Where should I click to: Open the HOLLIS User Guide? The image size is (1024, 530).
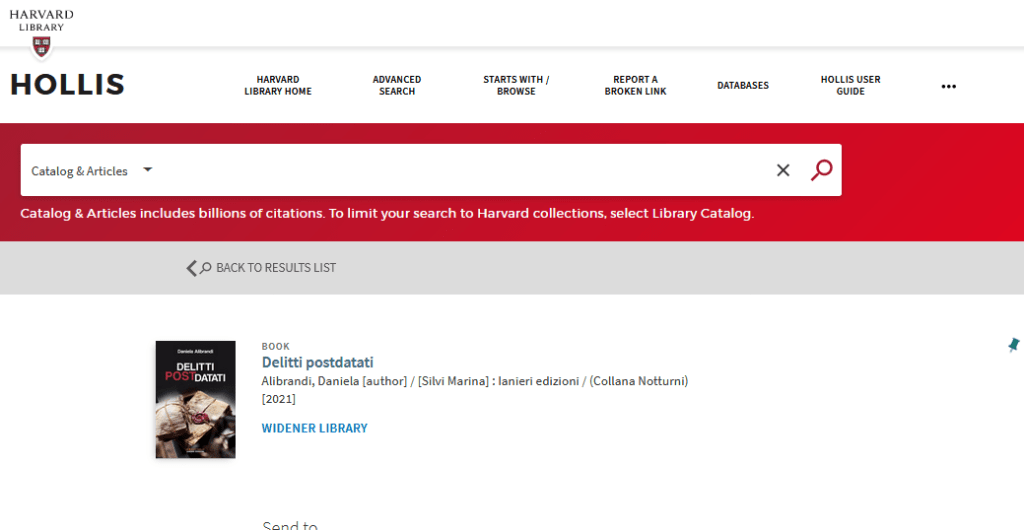pos(850,86)
